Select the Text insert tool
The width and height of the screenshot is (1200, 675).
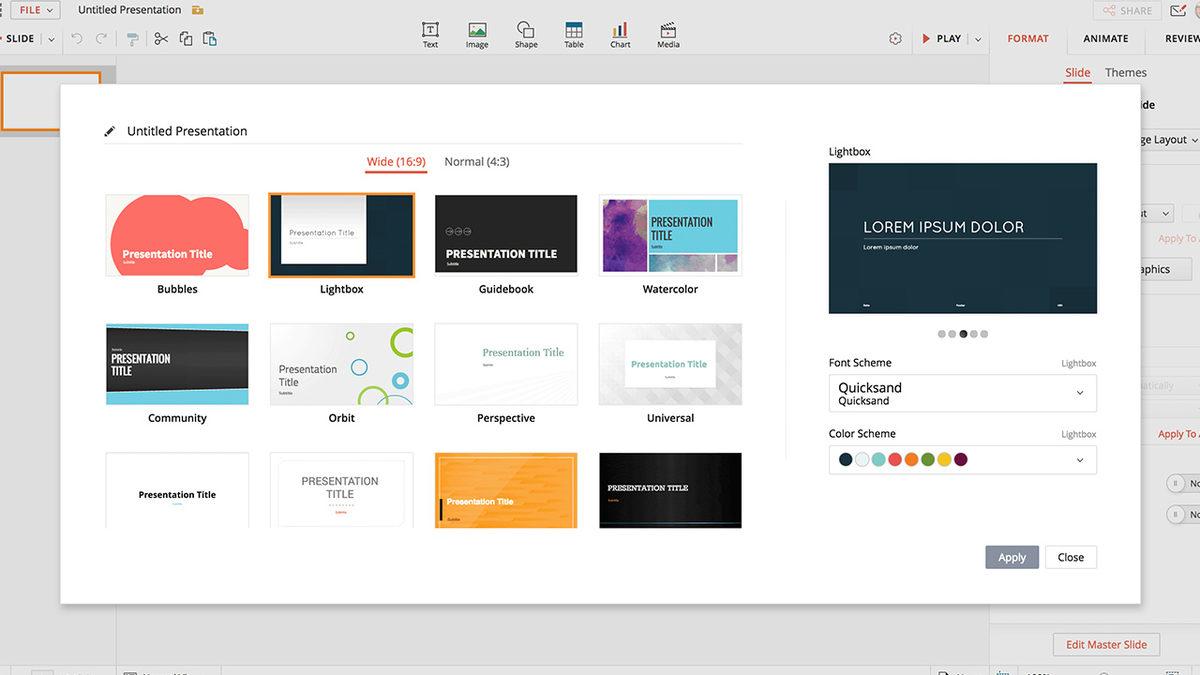430,34
